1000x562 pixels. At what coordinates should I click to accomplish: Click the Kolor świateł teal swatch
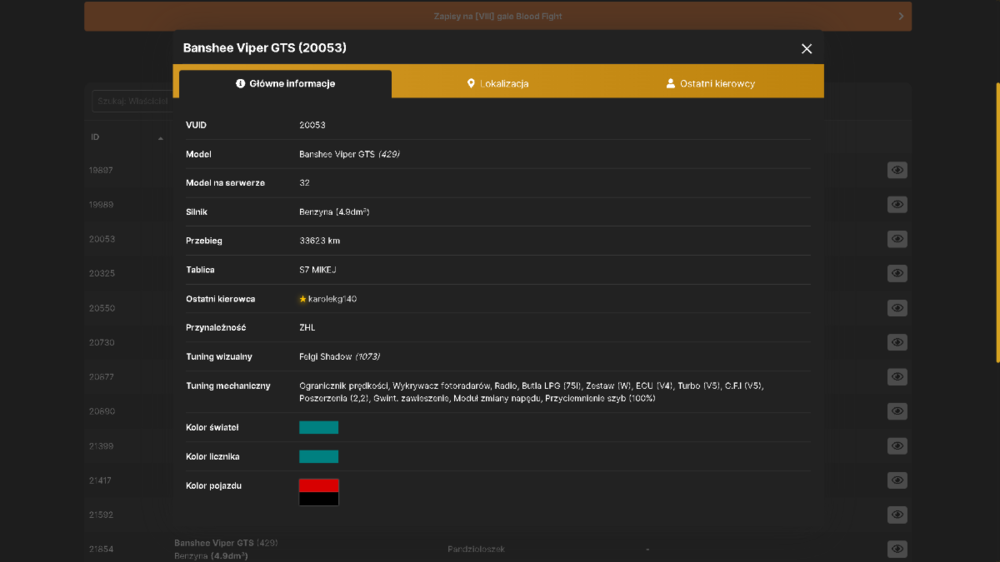319,427
